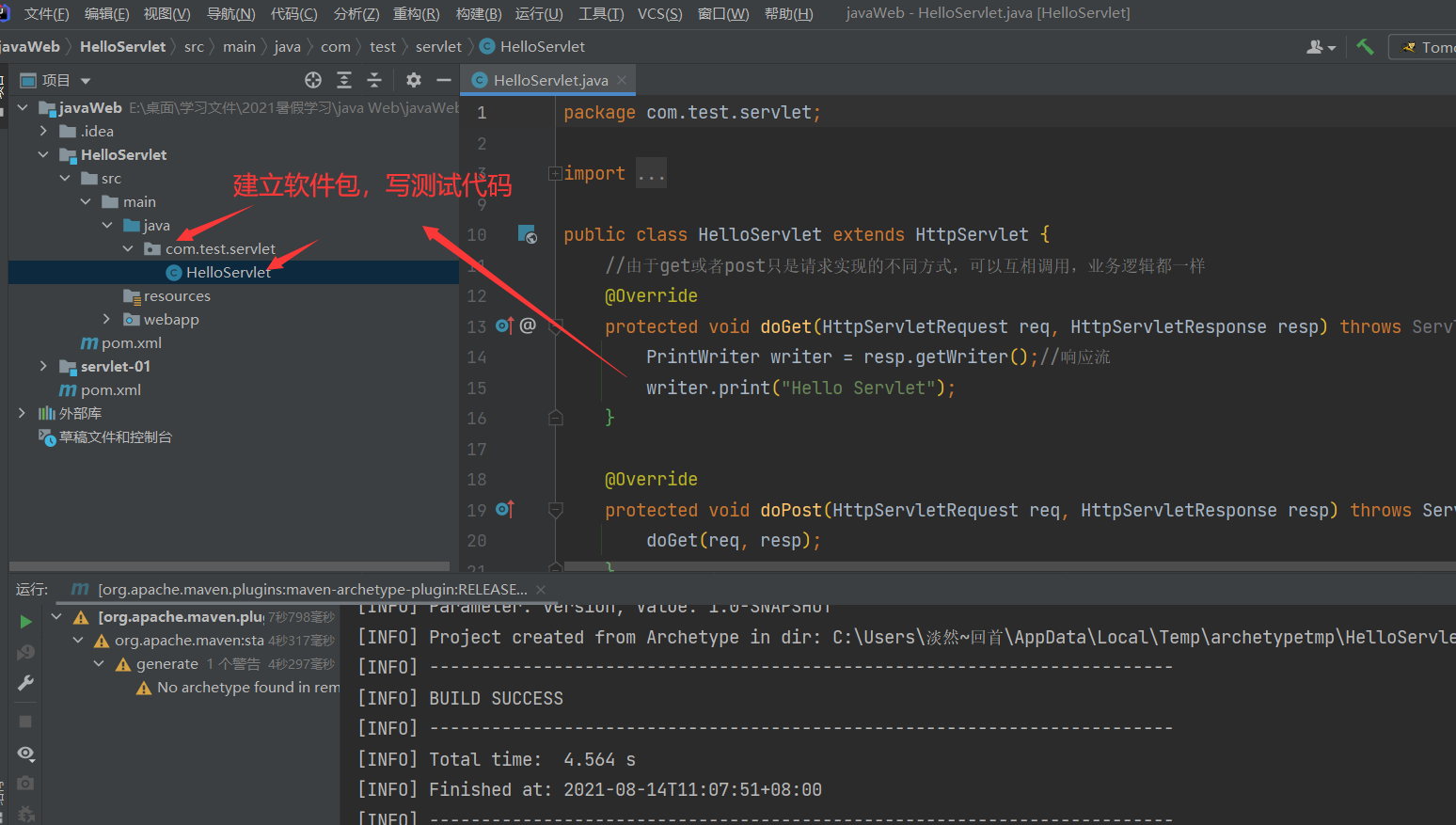Click line number 15 in the gutter
The width and height of the screenshot is (1456, 825).
[477, 388]
